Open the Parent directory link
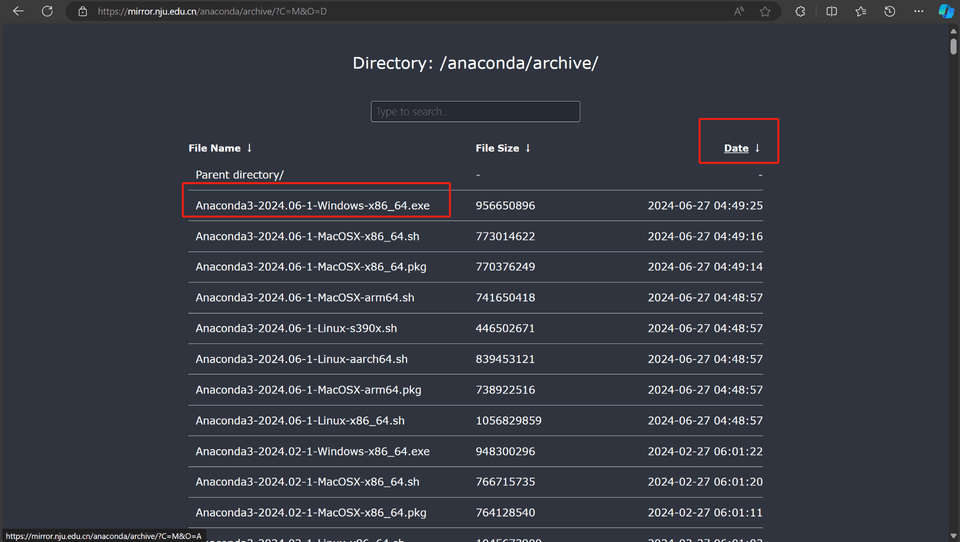This screenshot has width=960, height=542. 239,175
